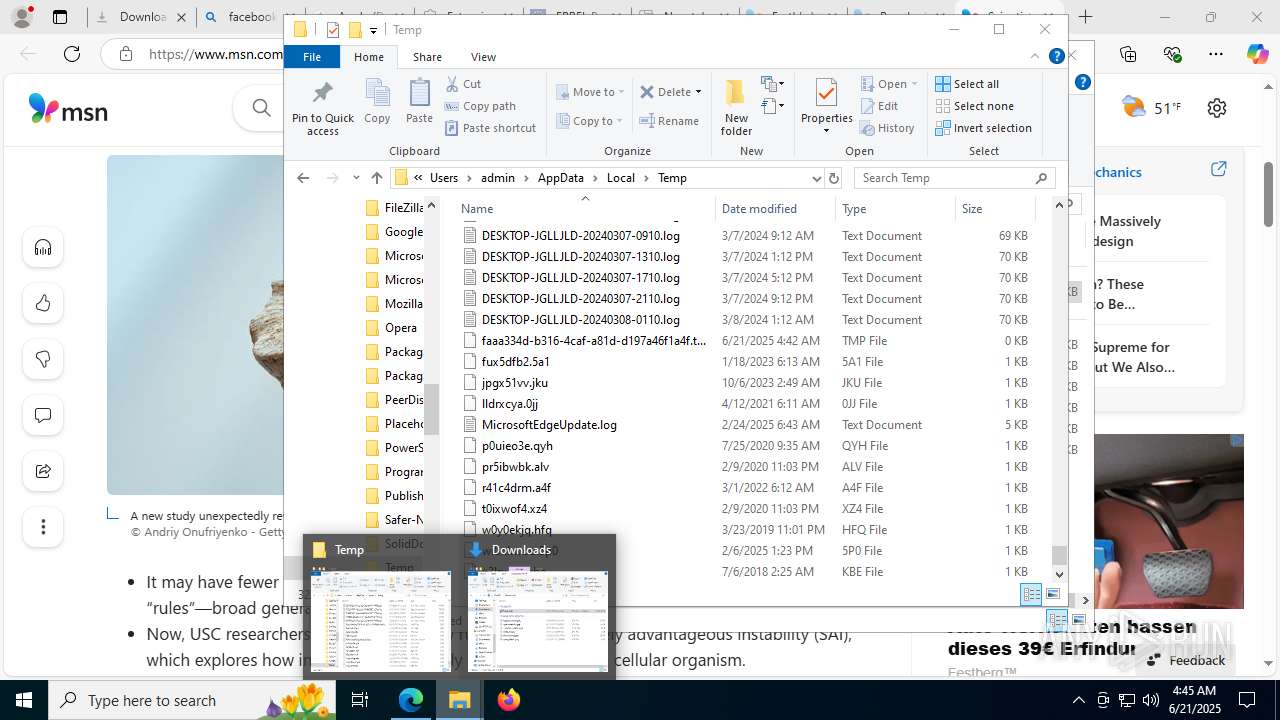Show file History

click(886, 128)
